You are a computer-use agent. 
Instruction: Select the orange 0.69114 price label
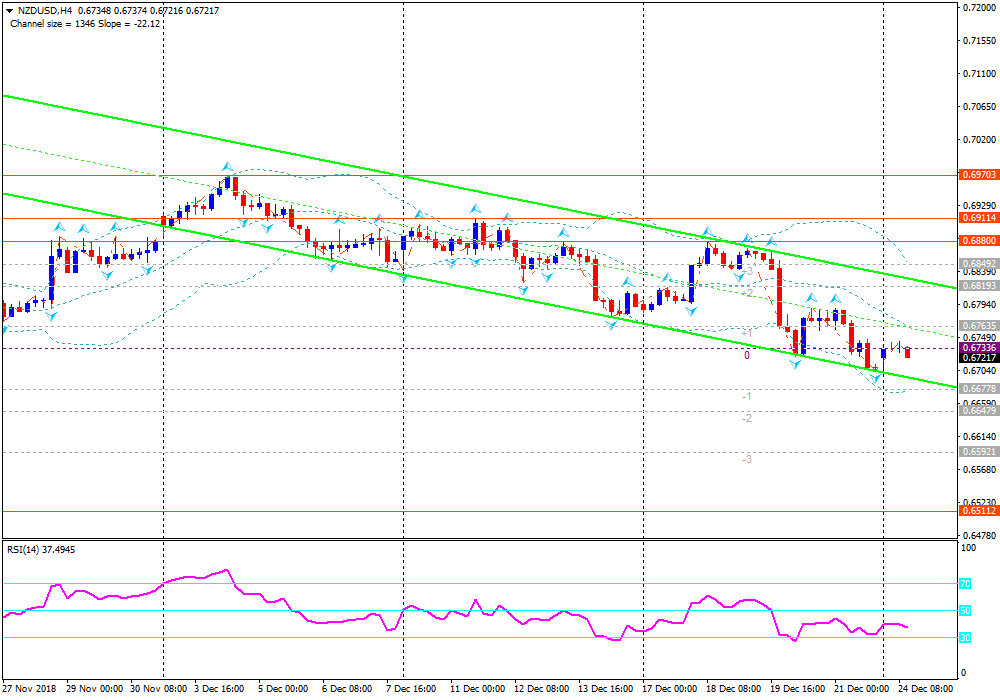(978, 218)
